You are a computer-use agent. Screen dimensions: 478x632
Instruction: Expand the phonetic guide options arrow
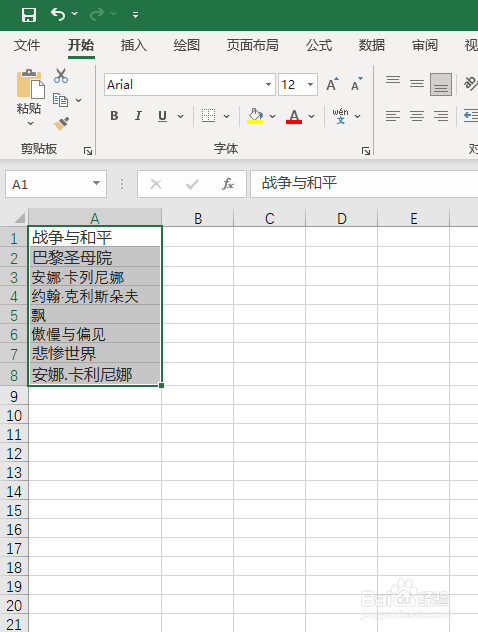tap(357, 116)
